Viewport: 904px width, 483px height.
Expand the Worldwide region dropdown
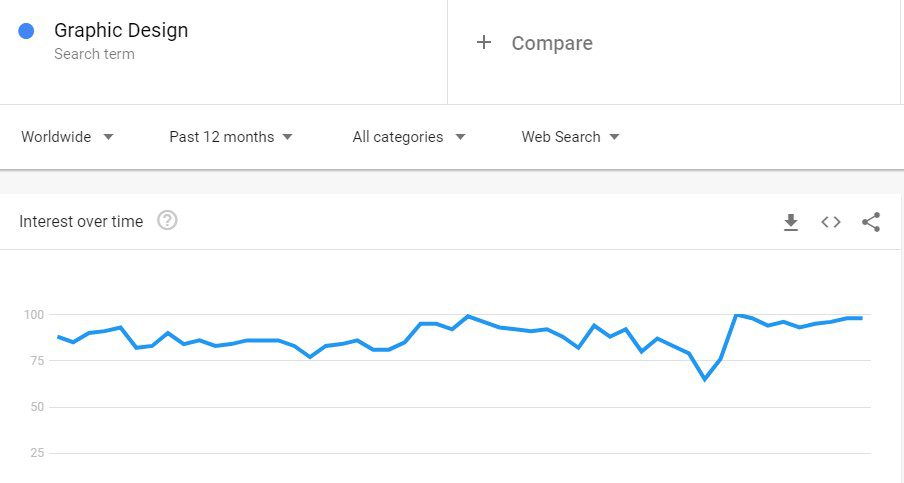tap(67, 137)
